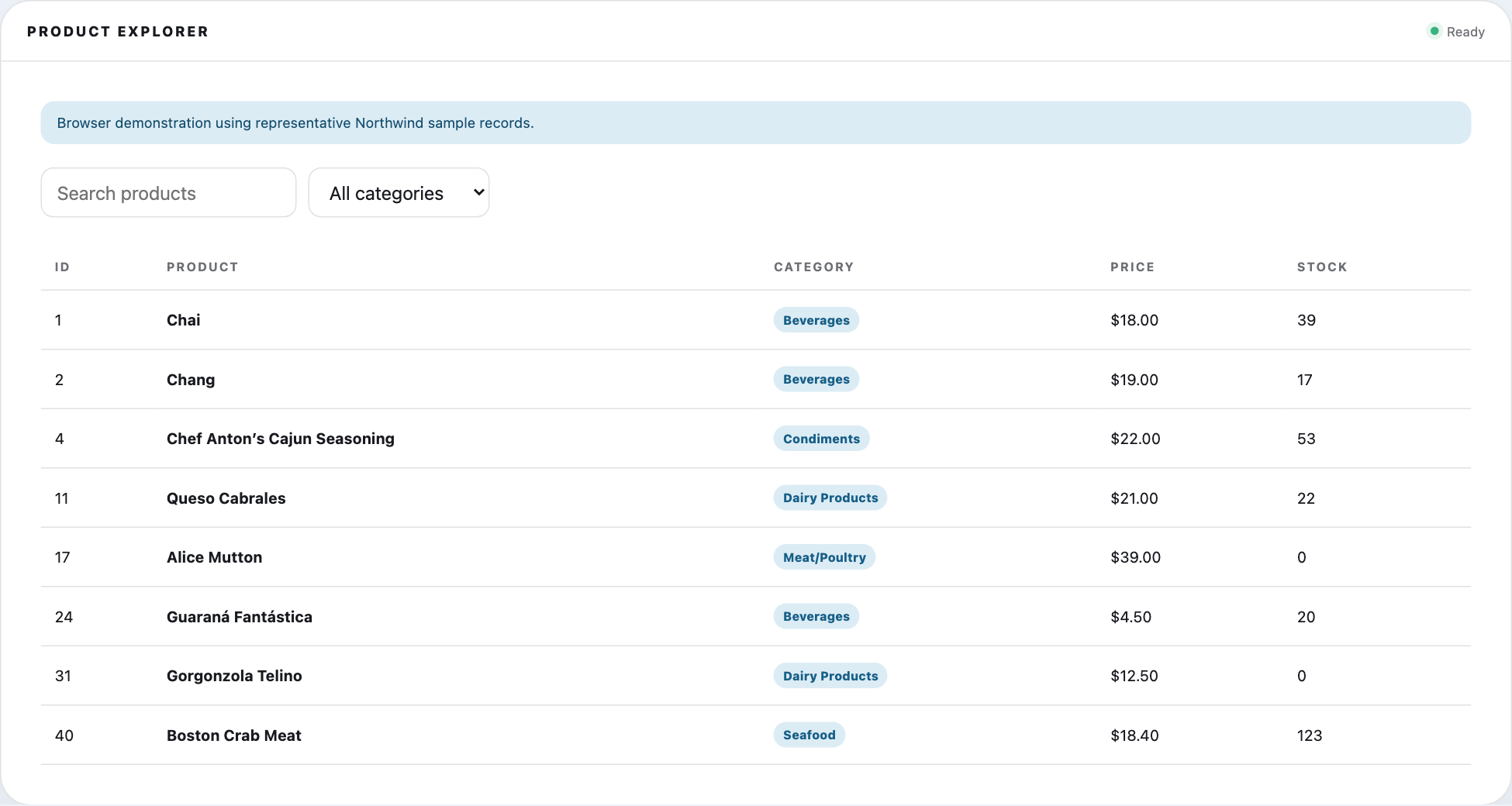The image size is (1512, 806).
Task: Click stock value 53 for Cajun Seasoning
Action: point(1307,439)
